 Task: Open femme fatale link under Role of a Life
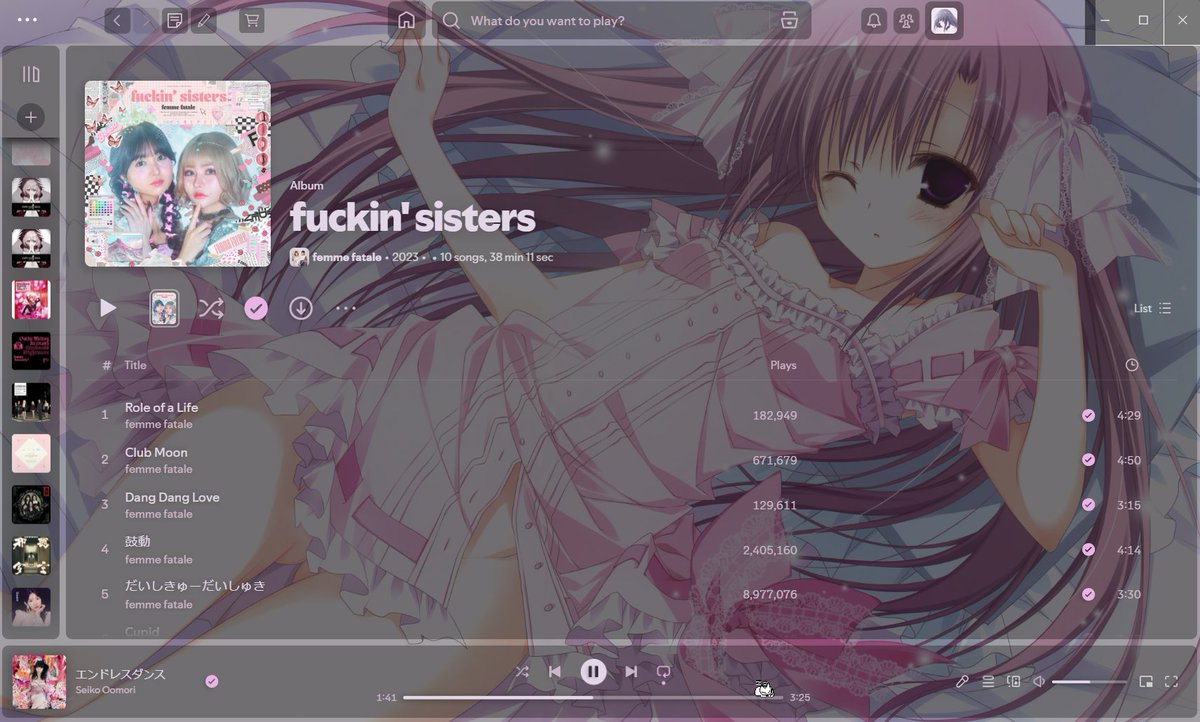(x=158, y=424)
